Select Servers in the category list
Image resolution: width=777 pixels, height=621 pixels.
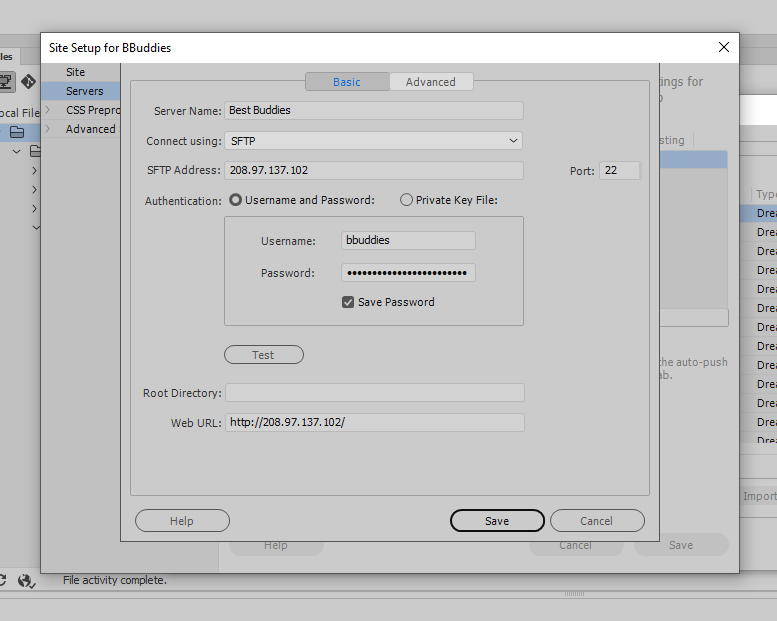(85, 91)
